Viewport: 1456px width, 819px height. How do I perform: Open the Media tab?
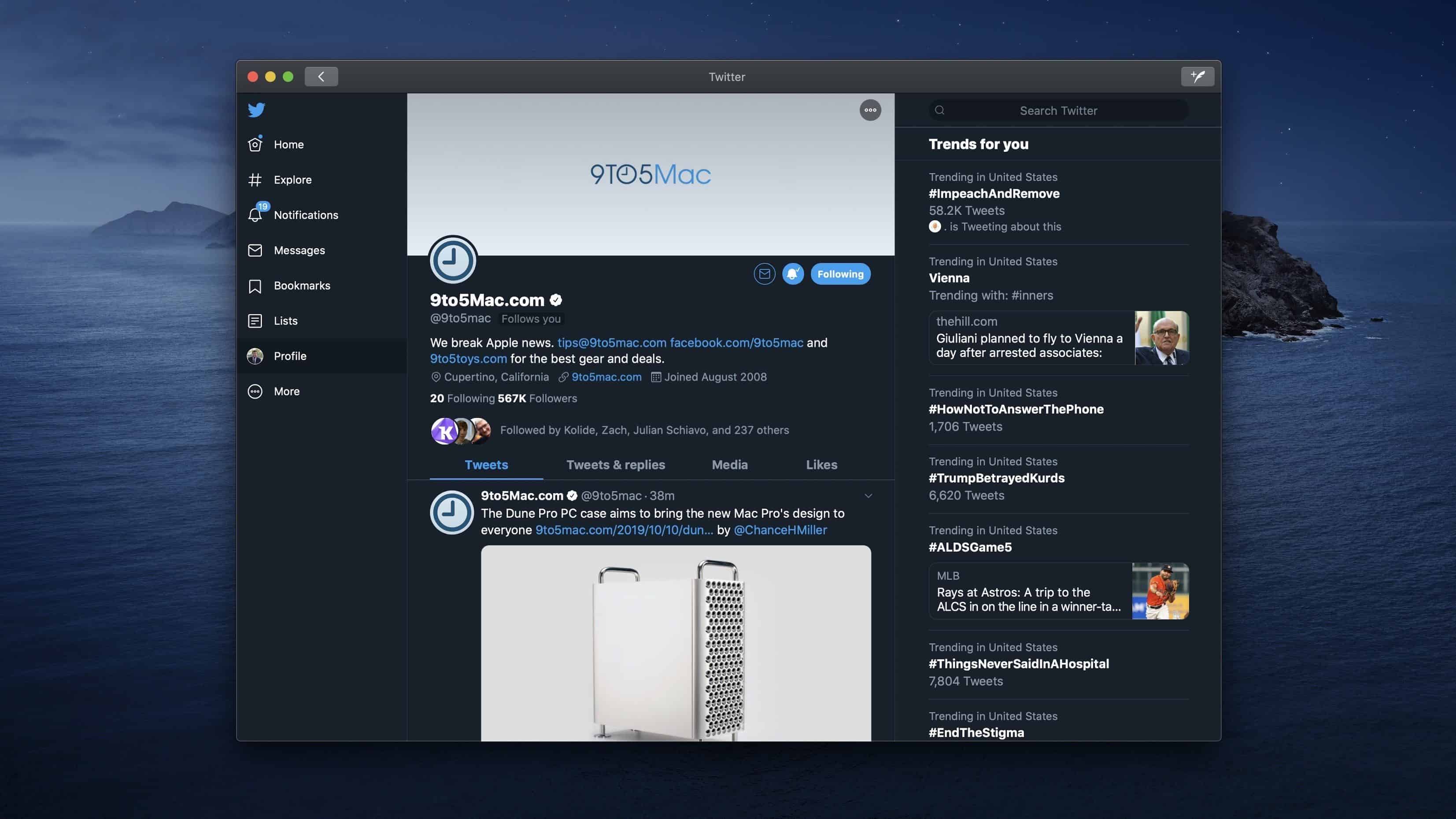[x=729, y=465]
